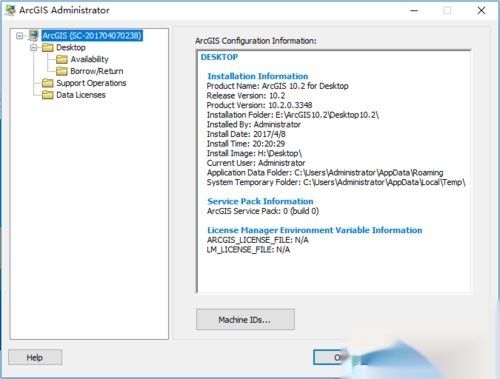
Task: Select the Availability tree item
Action: [89, 59]
